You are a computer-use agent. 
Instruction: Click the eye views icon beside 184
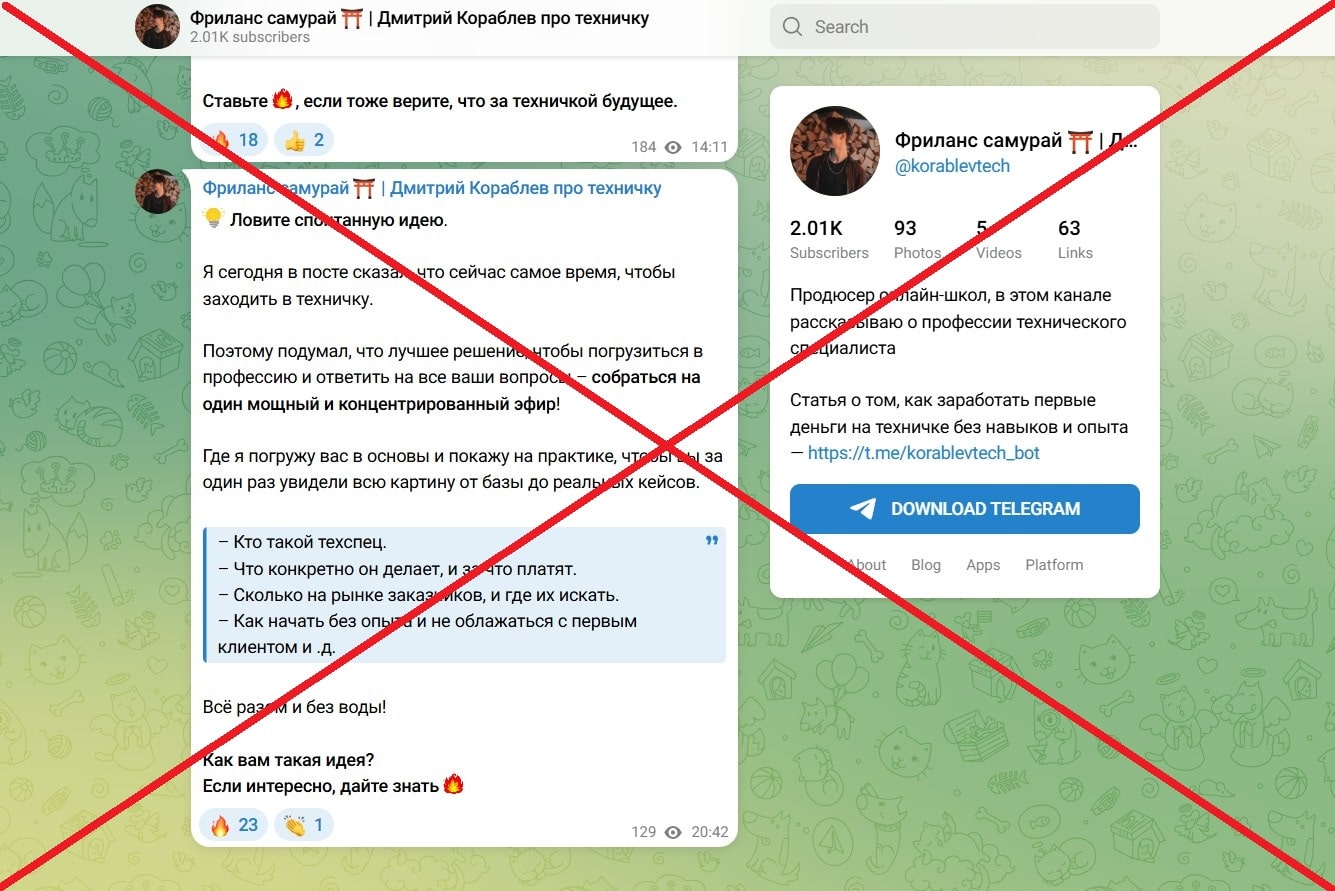(x=673, y=147)
